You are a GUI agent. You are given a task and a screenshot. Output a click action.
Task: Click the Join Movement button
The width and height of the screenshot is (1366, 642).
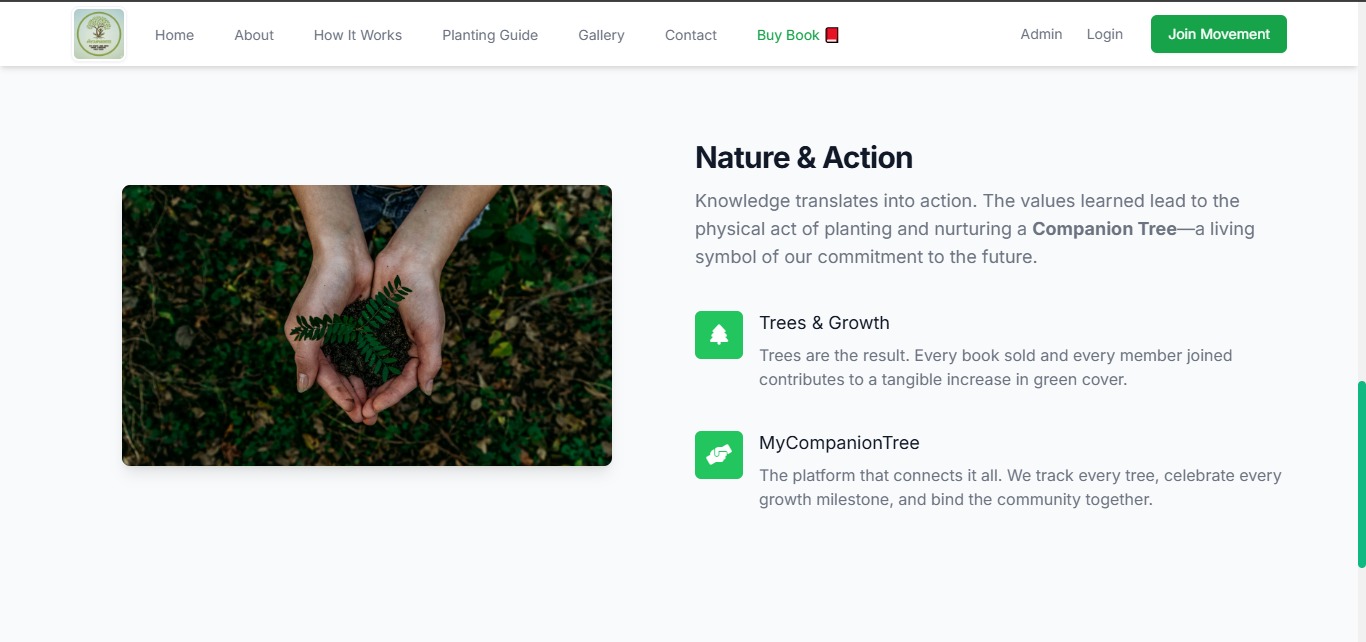1219,34
